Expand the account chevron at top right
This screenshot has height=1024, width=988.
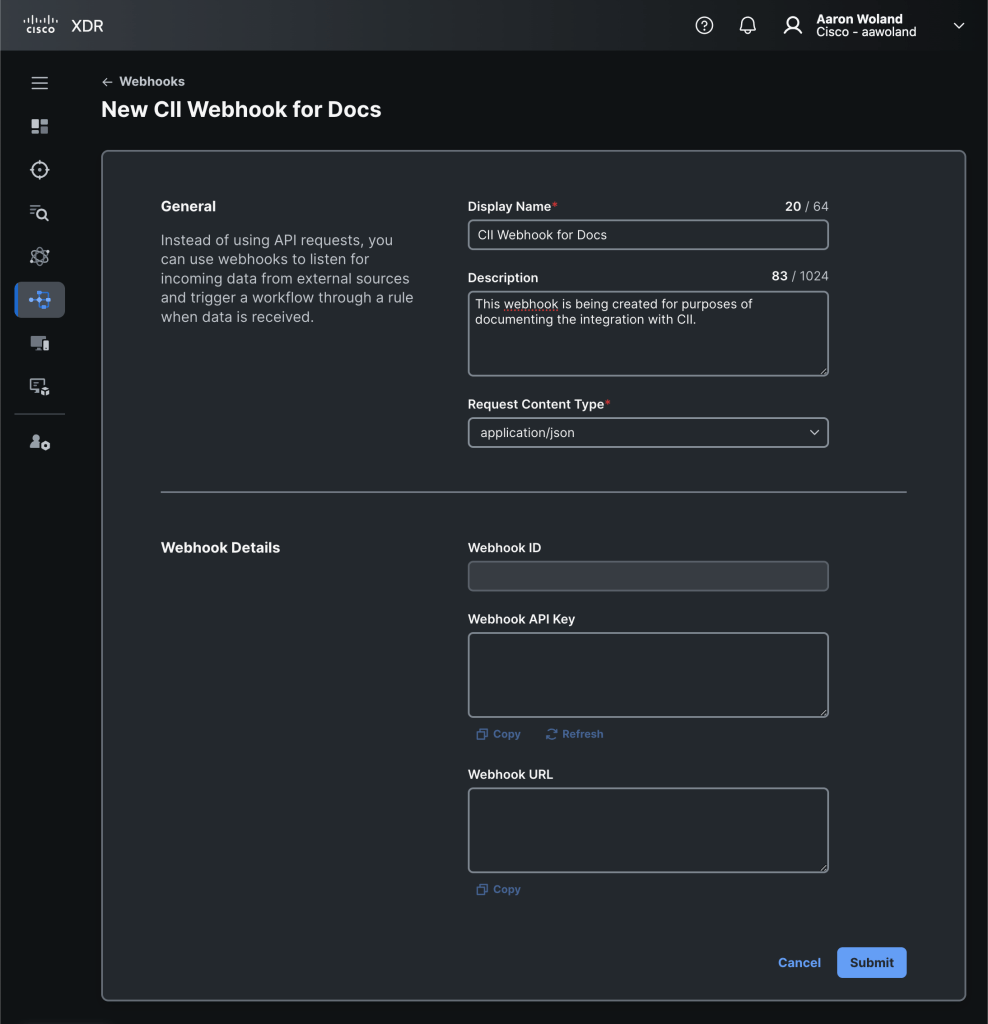tap(958, 25)
